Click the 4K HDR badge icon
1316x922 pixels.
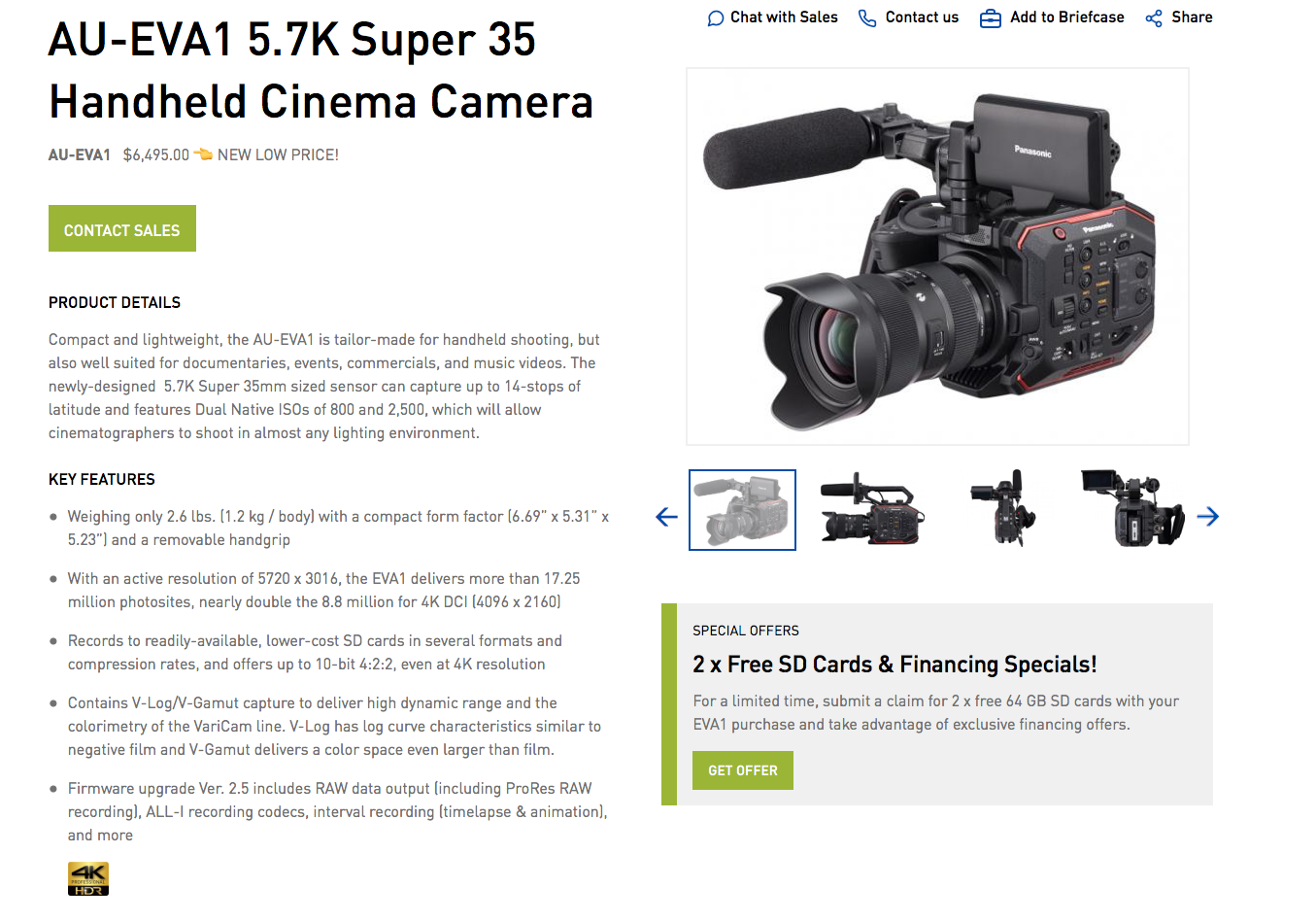[88, 878]
